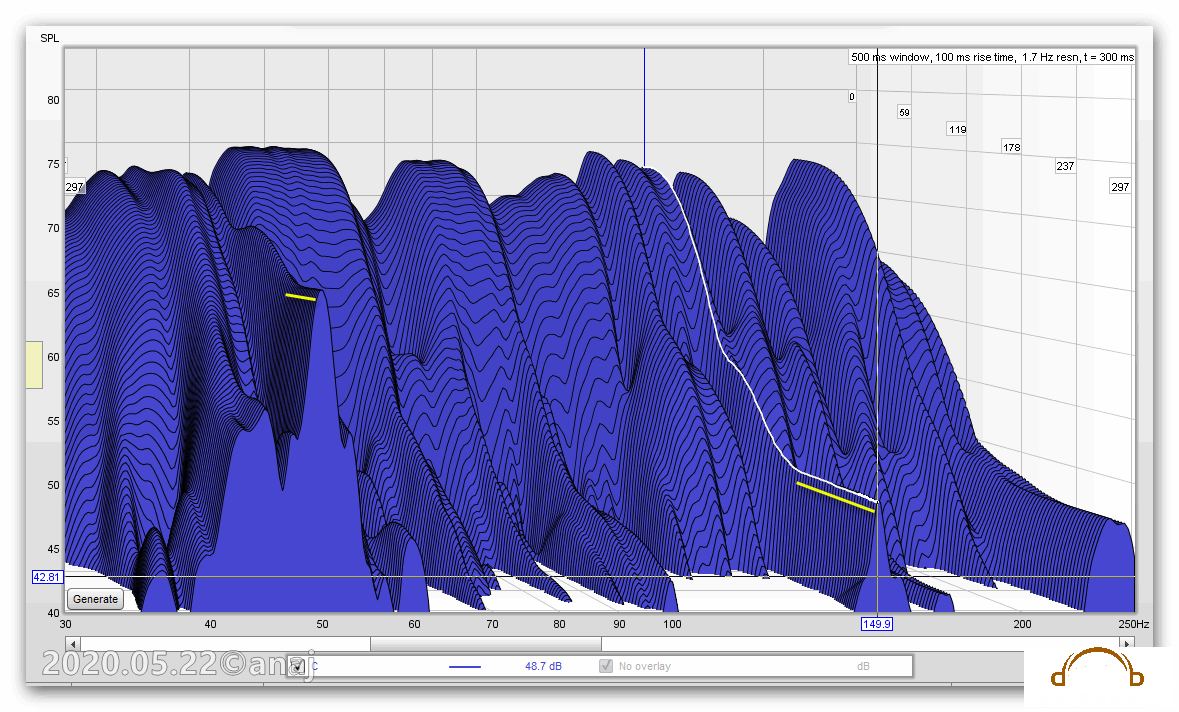Screen dimensions: 1179x712
Task: Click the horizontal scrollbar left arrow
Action: click(x=72, y=644)
